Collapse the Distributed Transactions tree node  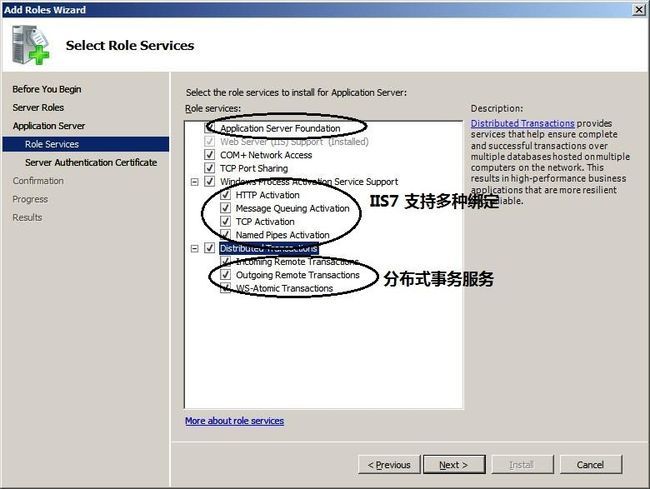[x=194, y=248]
